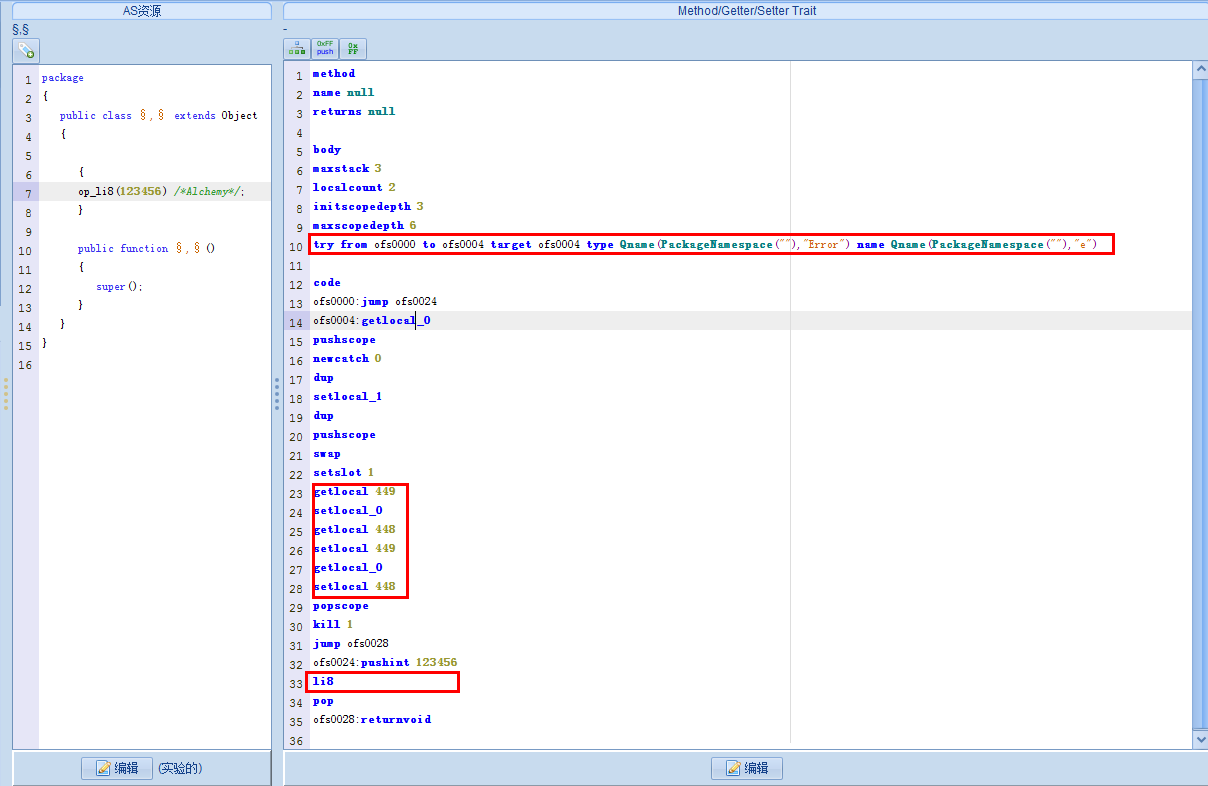Click the "super();" line

(x=119, y=287)
